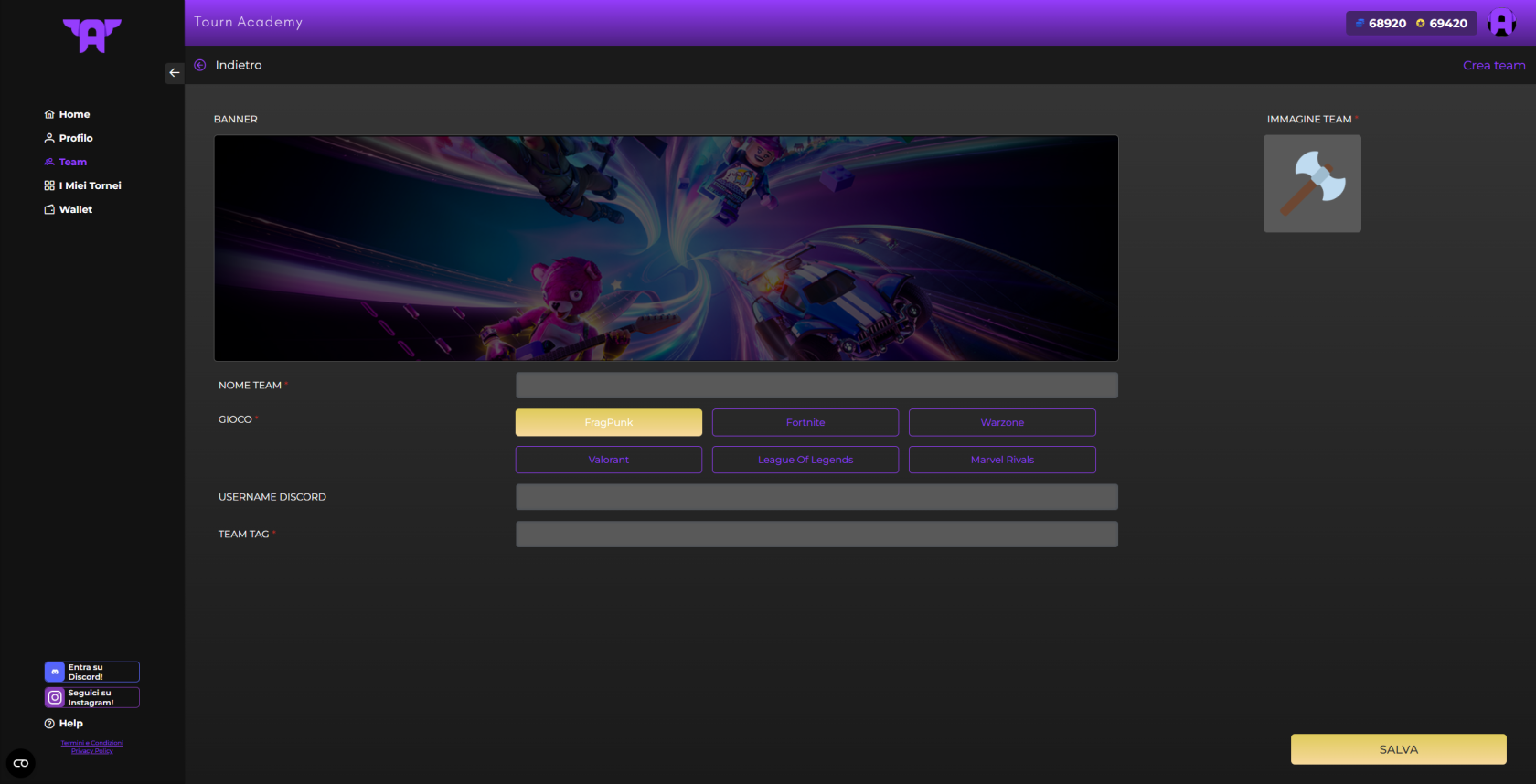Open the Seguici su Instagram button
Screen dimensions: 1536x784
coord(91,697)
